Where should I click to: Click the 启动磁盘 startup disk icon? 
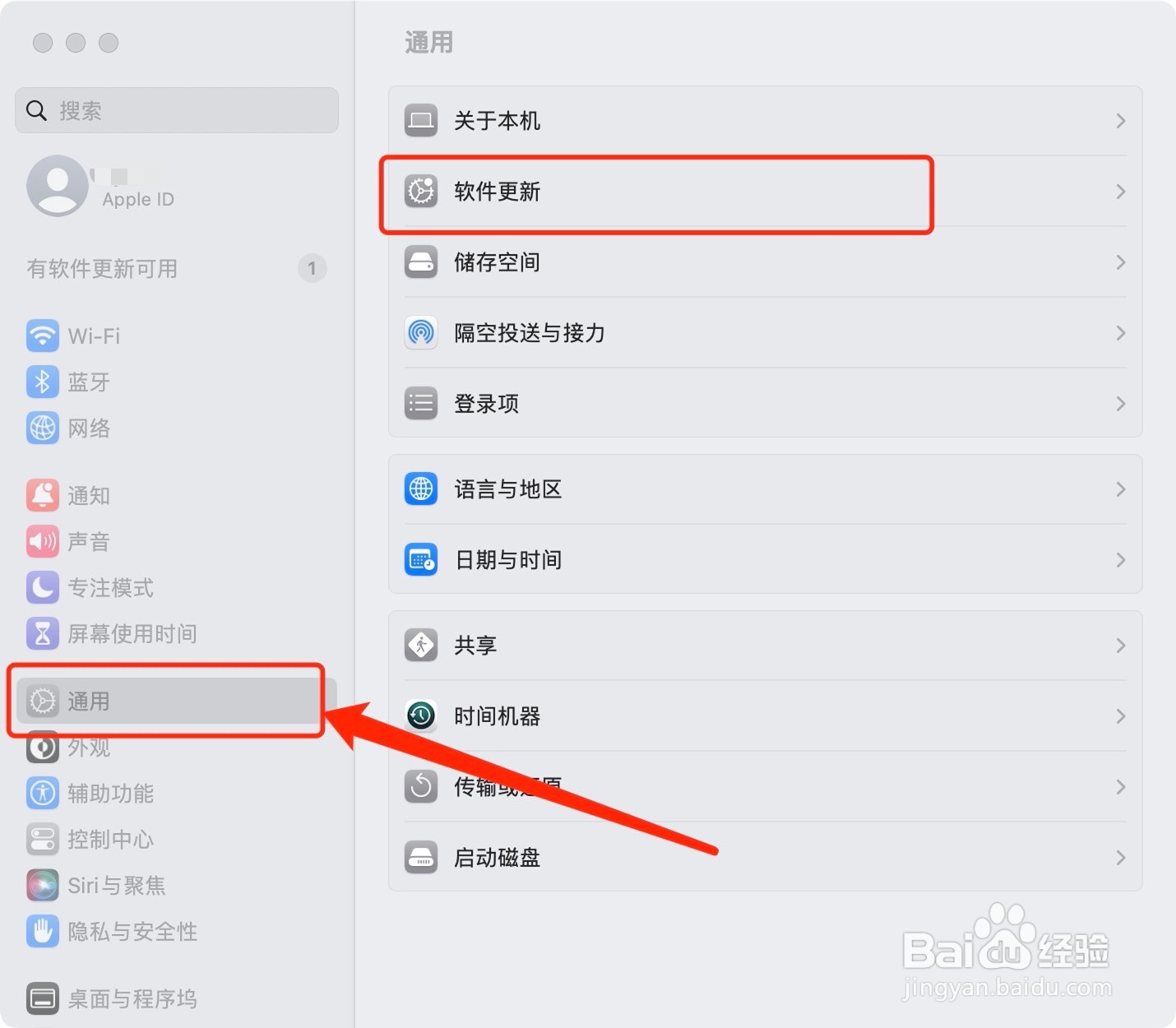click(421, 857)
